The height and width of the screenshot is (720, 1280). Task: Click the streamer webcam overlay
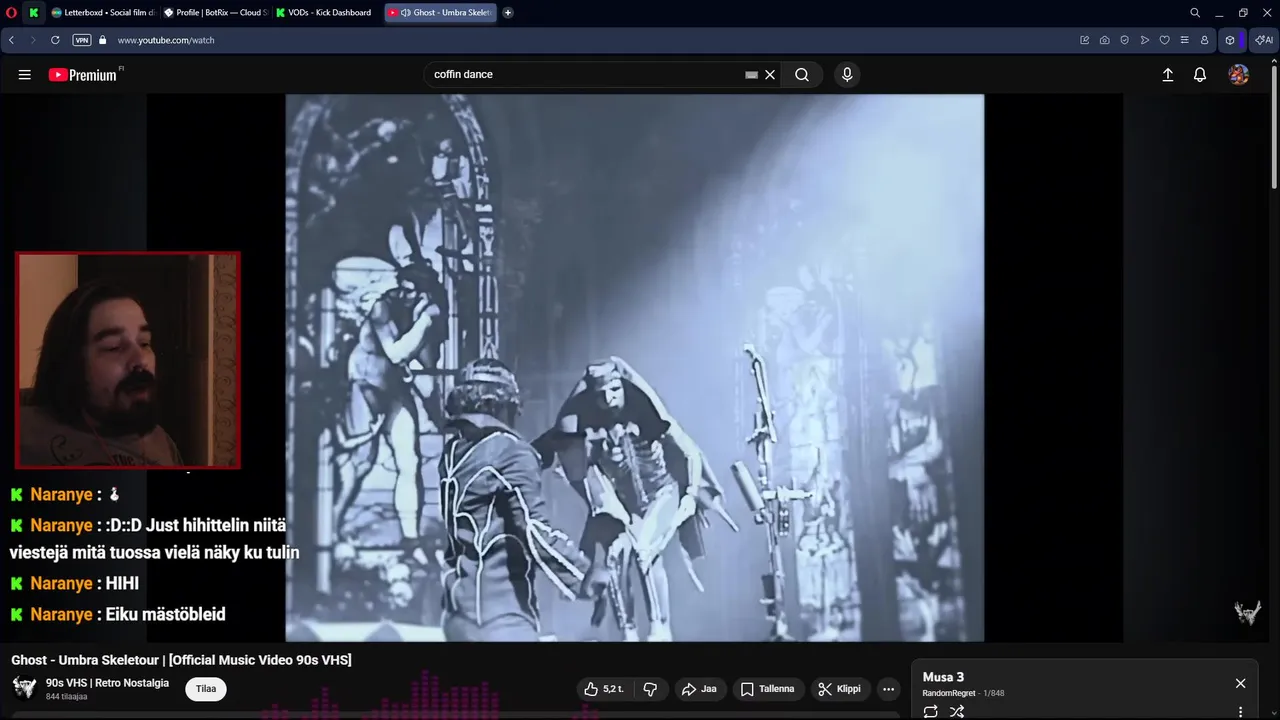128,360
